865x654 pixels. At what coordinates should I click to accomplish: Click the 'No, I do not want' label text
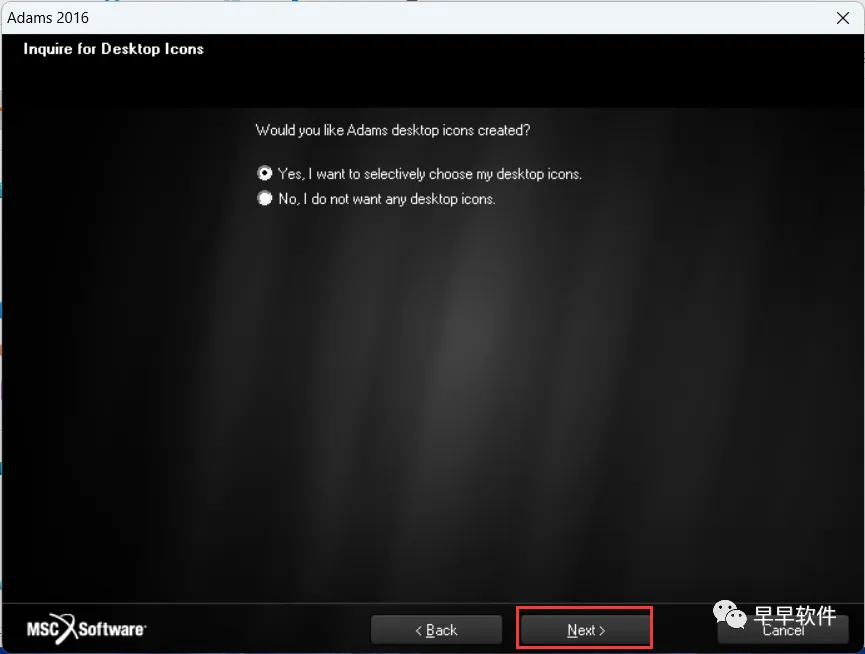387,199
